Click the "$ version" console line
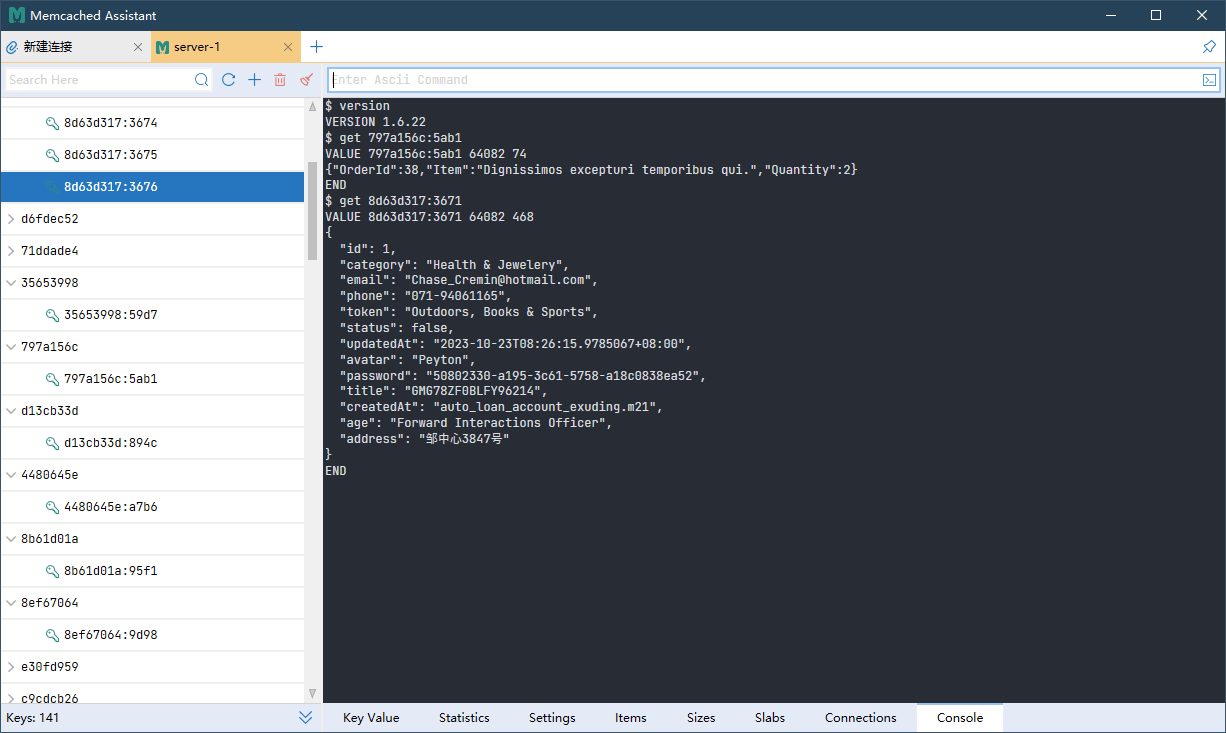 pos(357,106)
